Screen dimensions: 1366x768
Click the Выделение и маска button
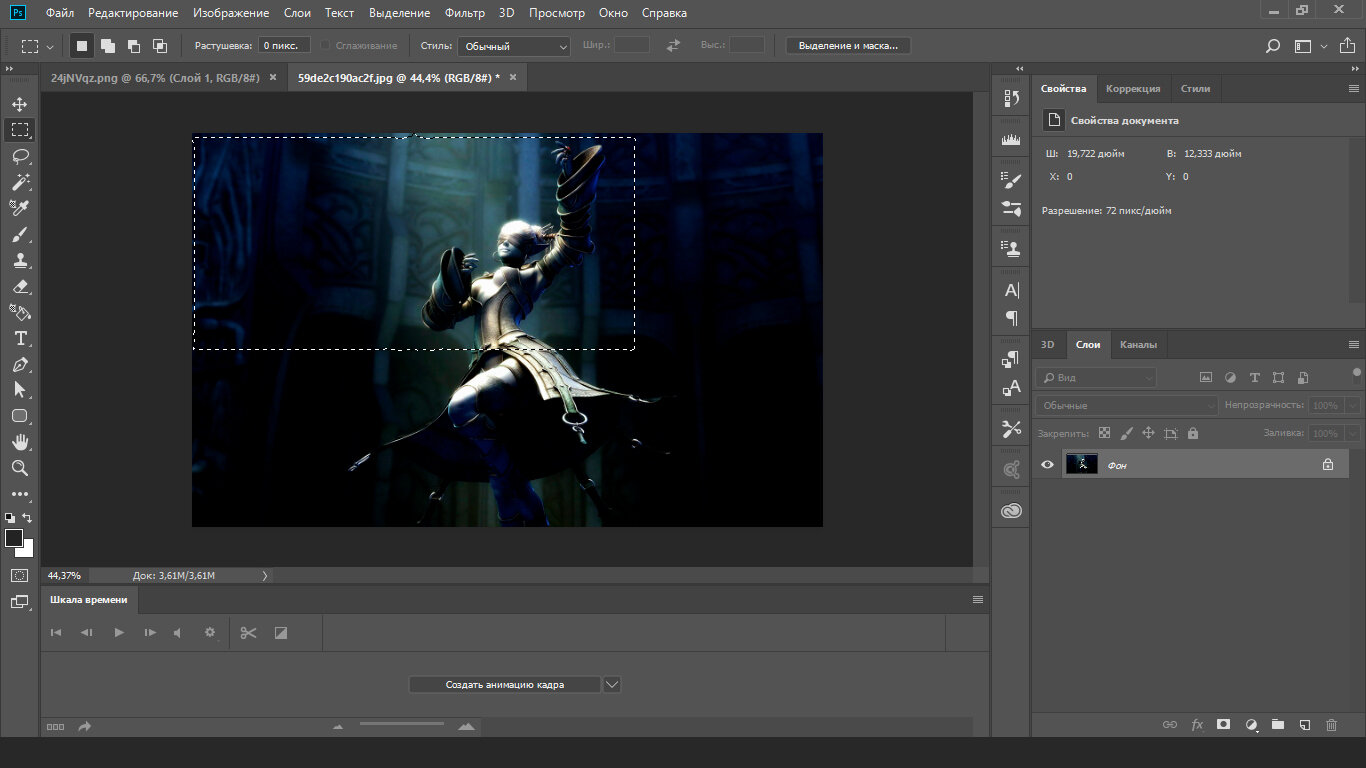point(848,46)
